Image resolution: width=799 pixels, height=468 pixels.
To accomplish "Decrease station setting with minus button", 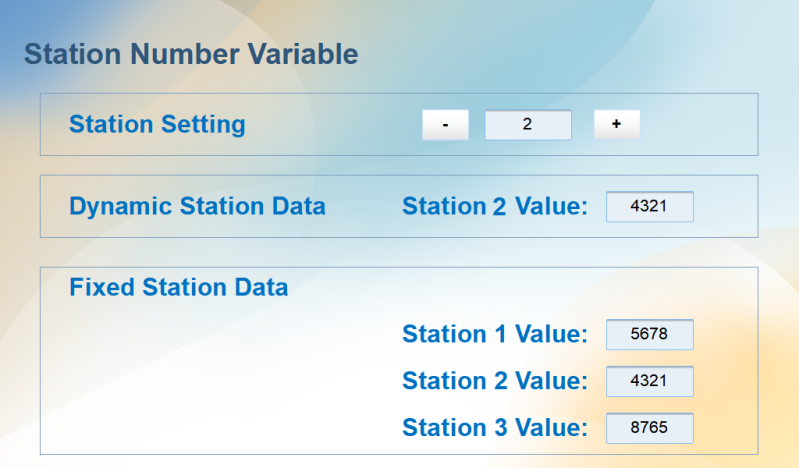I will coord(445,125).
